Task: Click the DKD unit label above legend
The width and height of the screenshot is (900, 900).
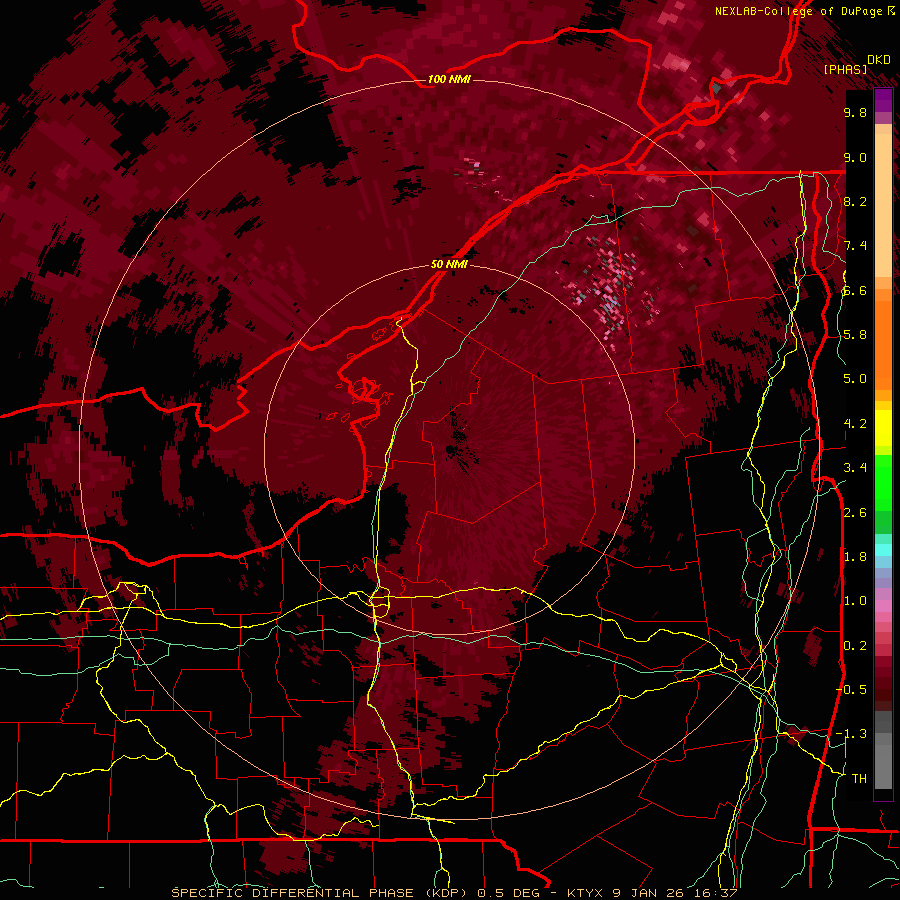Action: click(x=878, y=60)
